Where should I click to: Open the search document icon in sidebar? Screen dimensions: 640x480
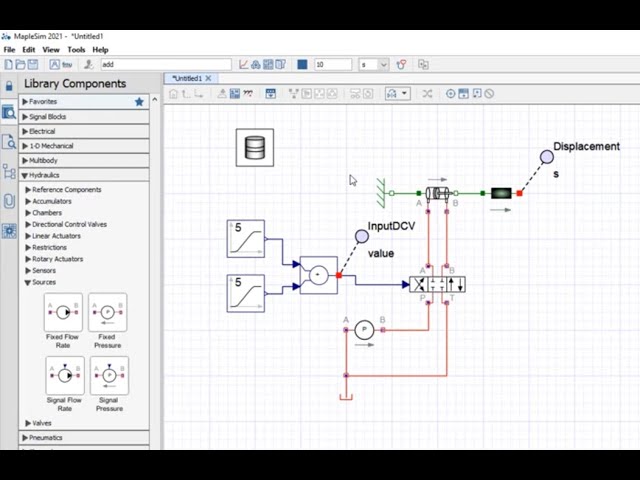[9, 142]
